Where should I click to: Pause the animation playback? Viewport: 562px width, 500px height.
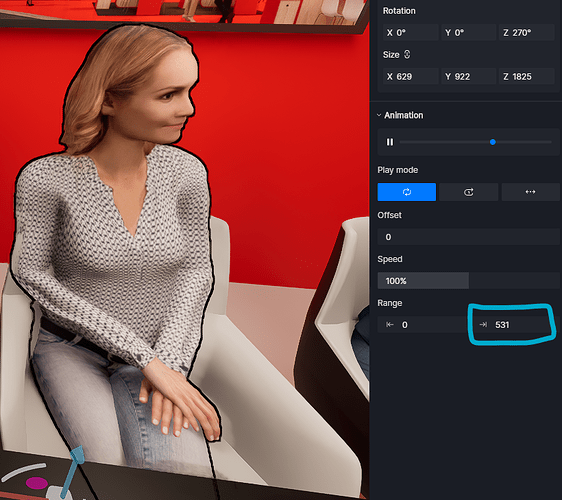pos(390,142)
